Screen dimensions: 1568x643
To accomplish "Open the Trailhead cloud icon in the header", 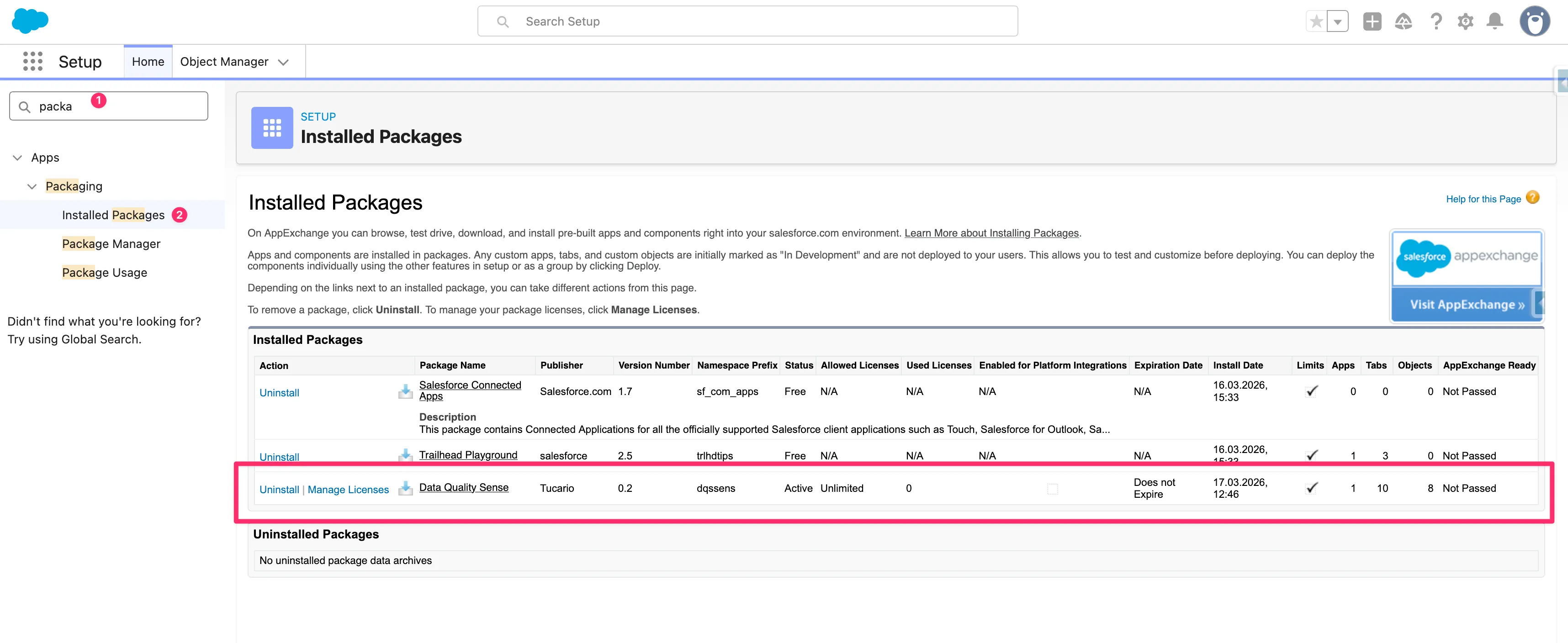I will pyautogui.click(x=1403, y=21).
